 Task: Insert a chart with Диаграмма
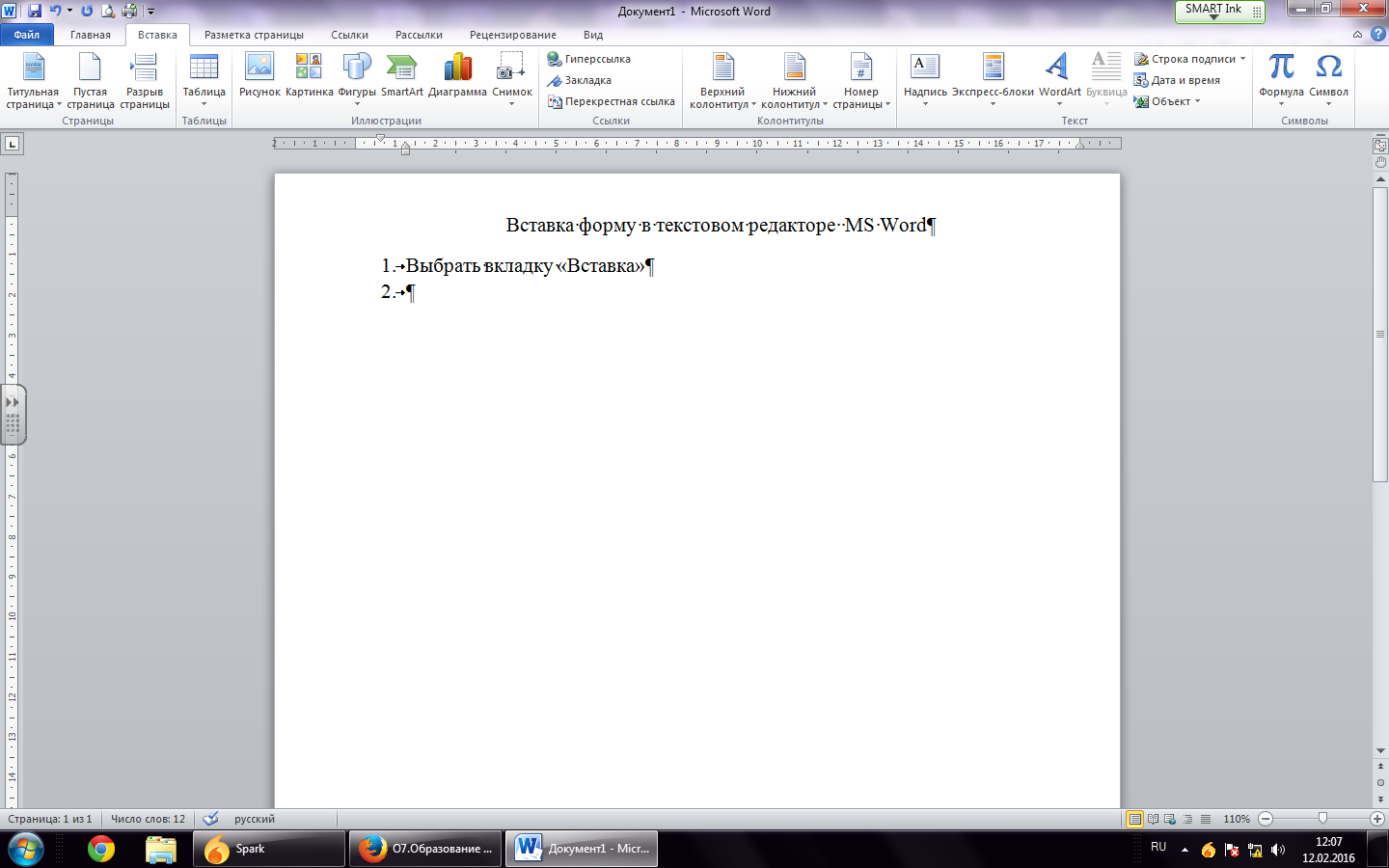[x=457, y=75]
